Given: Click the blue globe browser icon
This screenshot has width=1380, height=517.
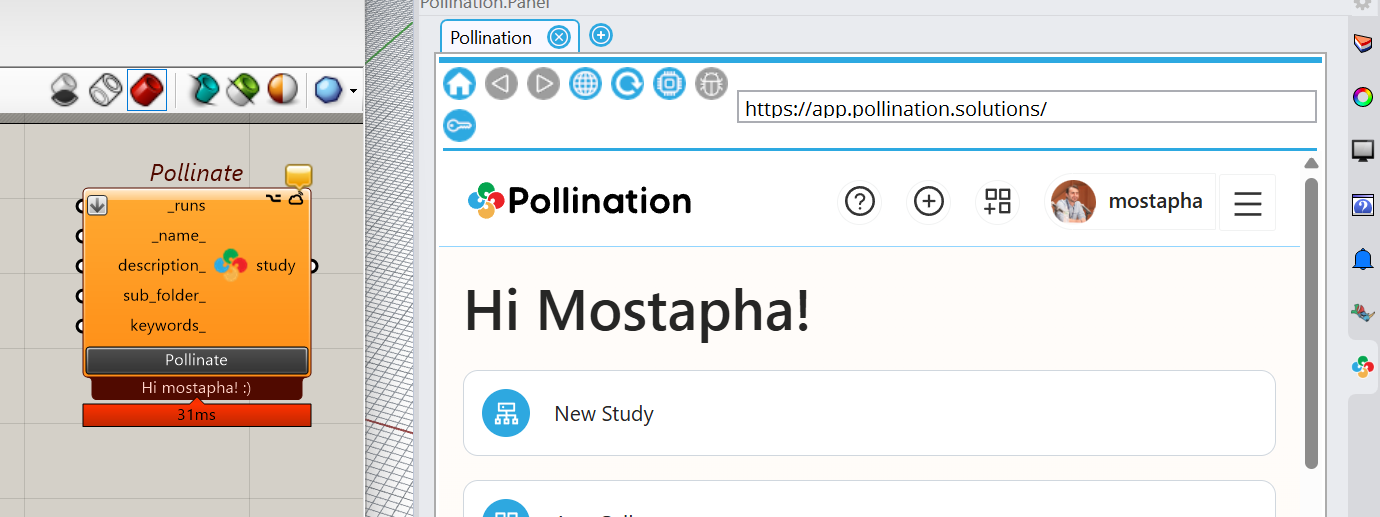Looking at the screenshot, I should coord(585,83).
